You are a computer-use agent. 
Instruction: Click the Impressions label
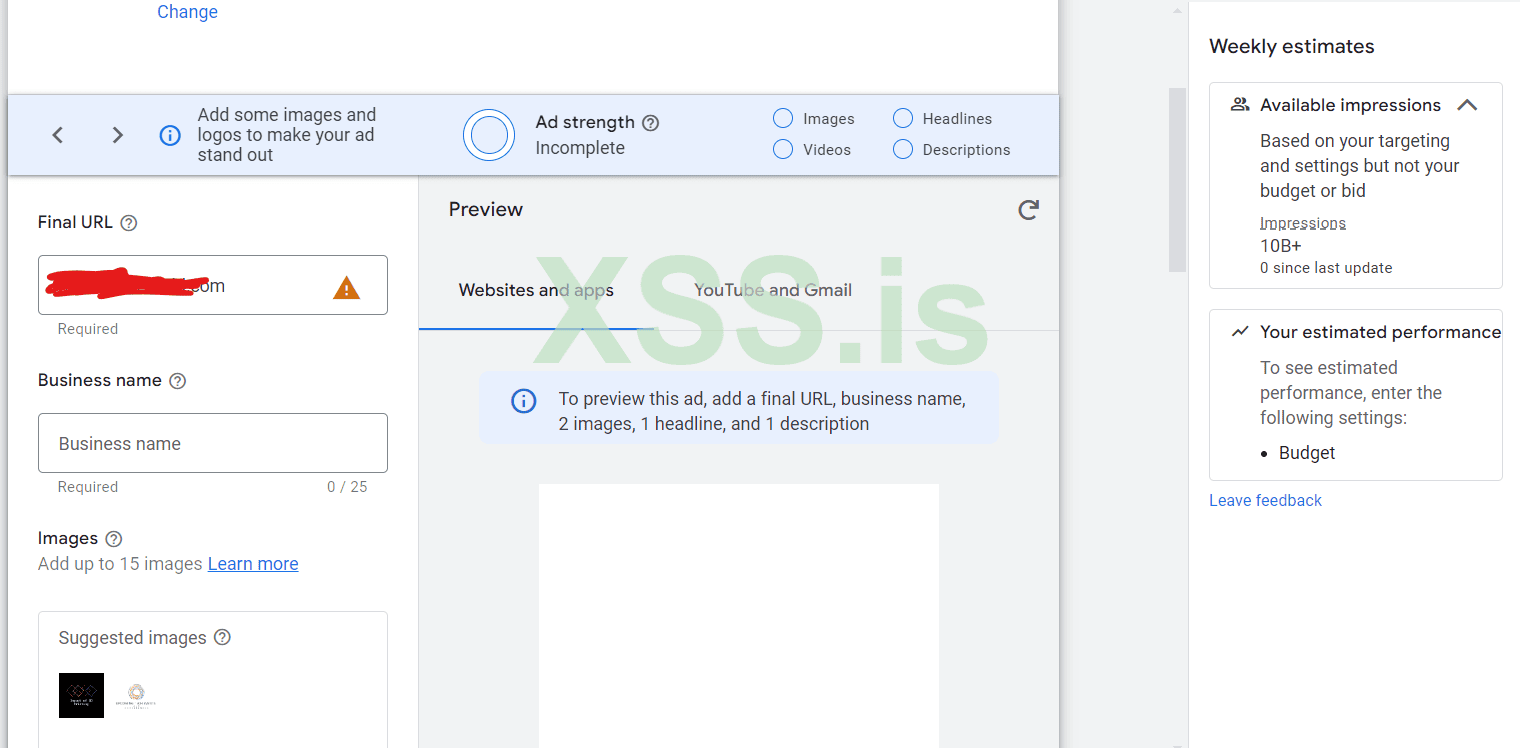1303,223
